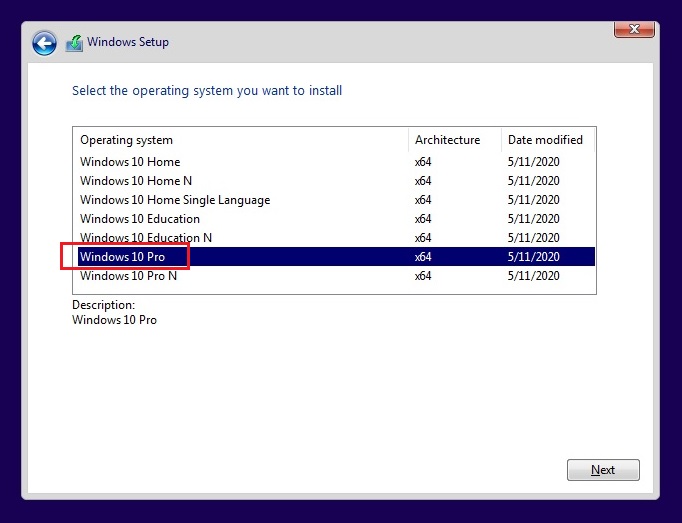
Task: Click Next to continue installation
Action: [x=603, y=470]
